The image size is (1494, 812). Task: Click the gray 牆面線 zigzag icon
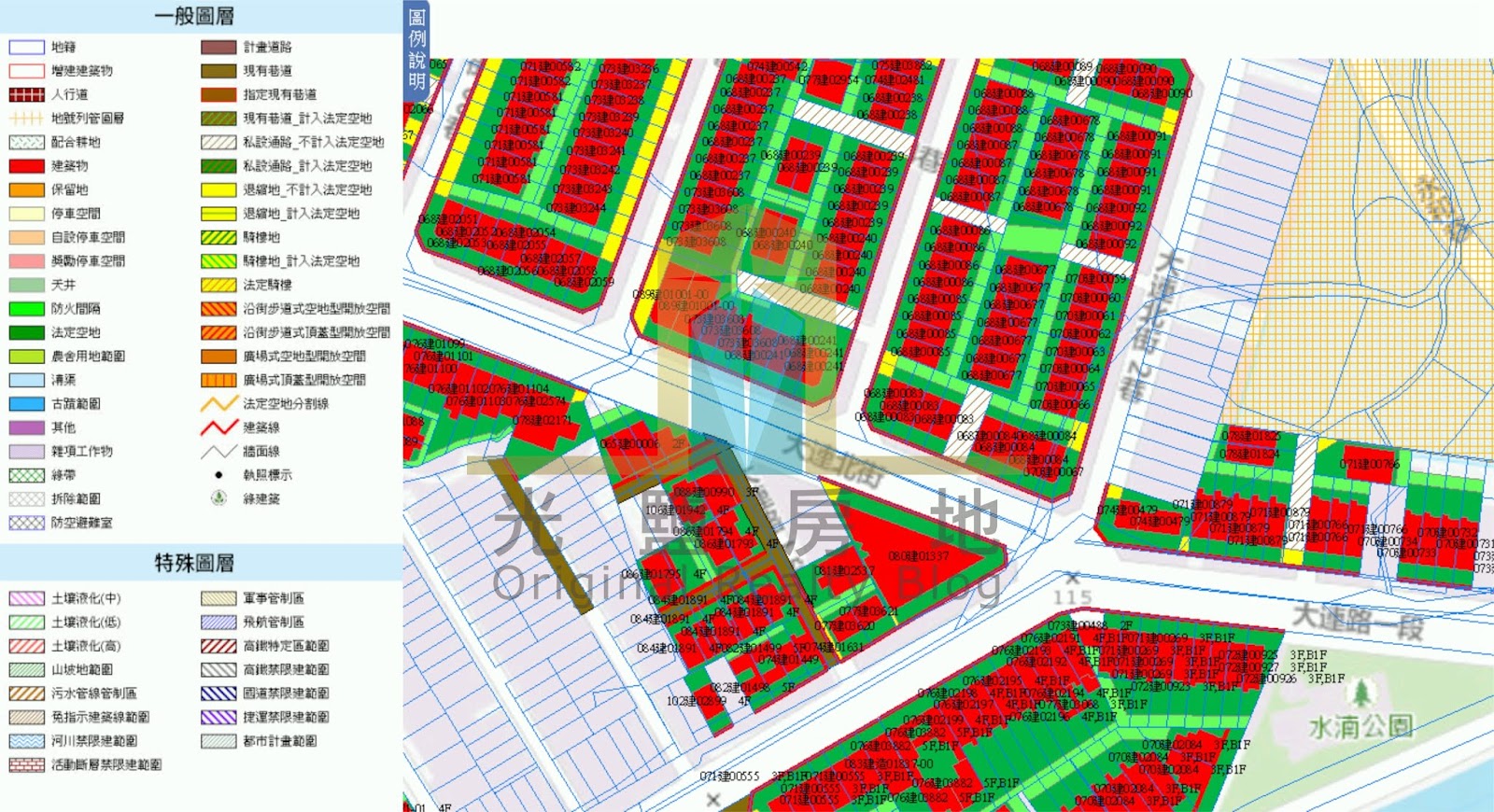[x=218, y=452]
